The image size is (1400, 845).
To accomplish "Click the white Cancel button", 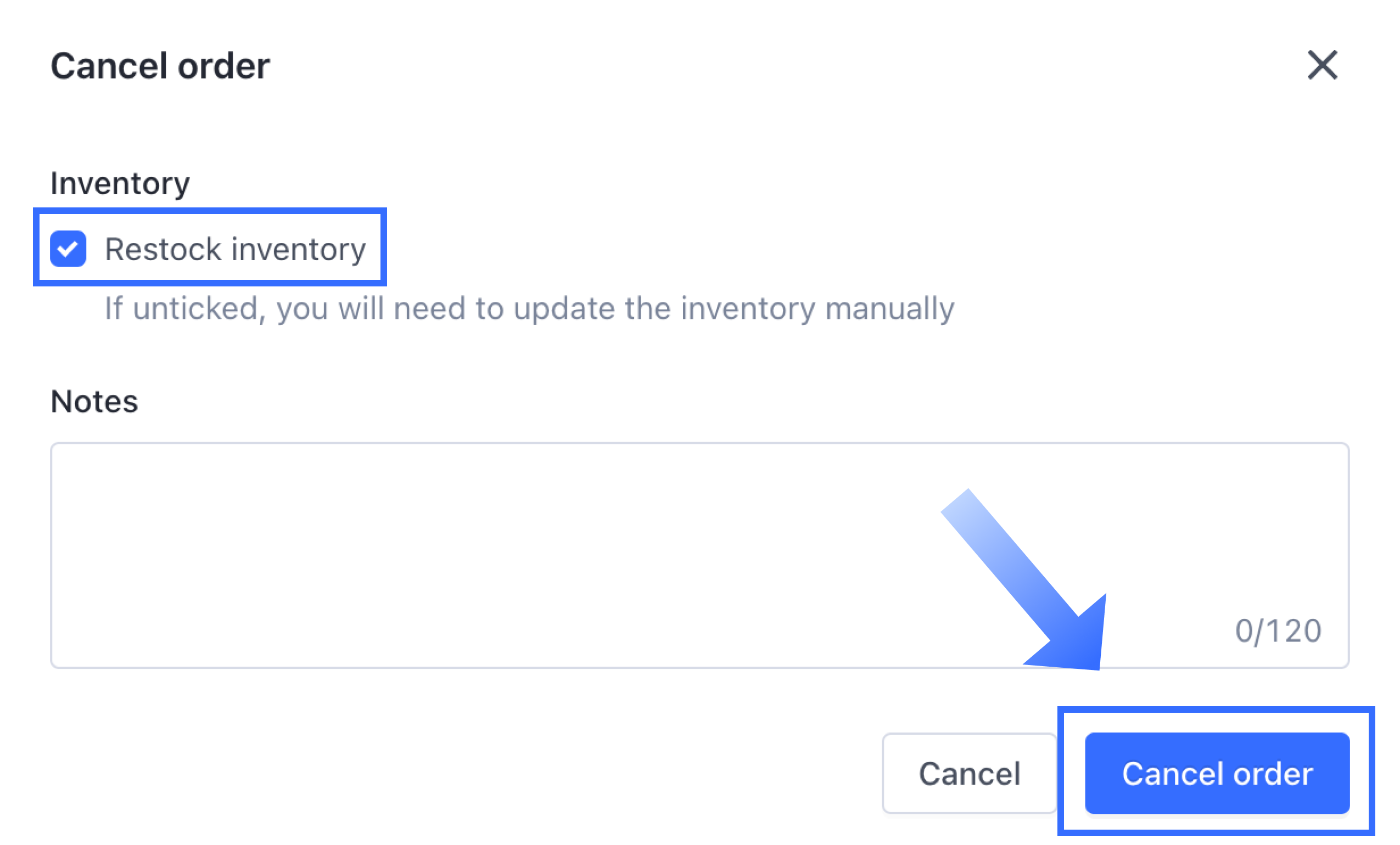I will click(970, 773).
